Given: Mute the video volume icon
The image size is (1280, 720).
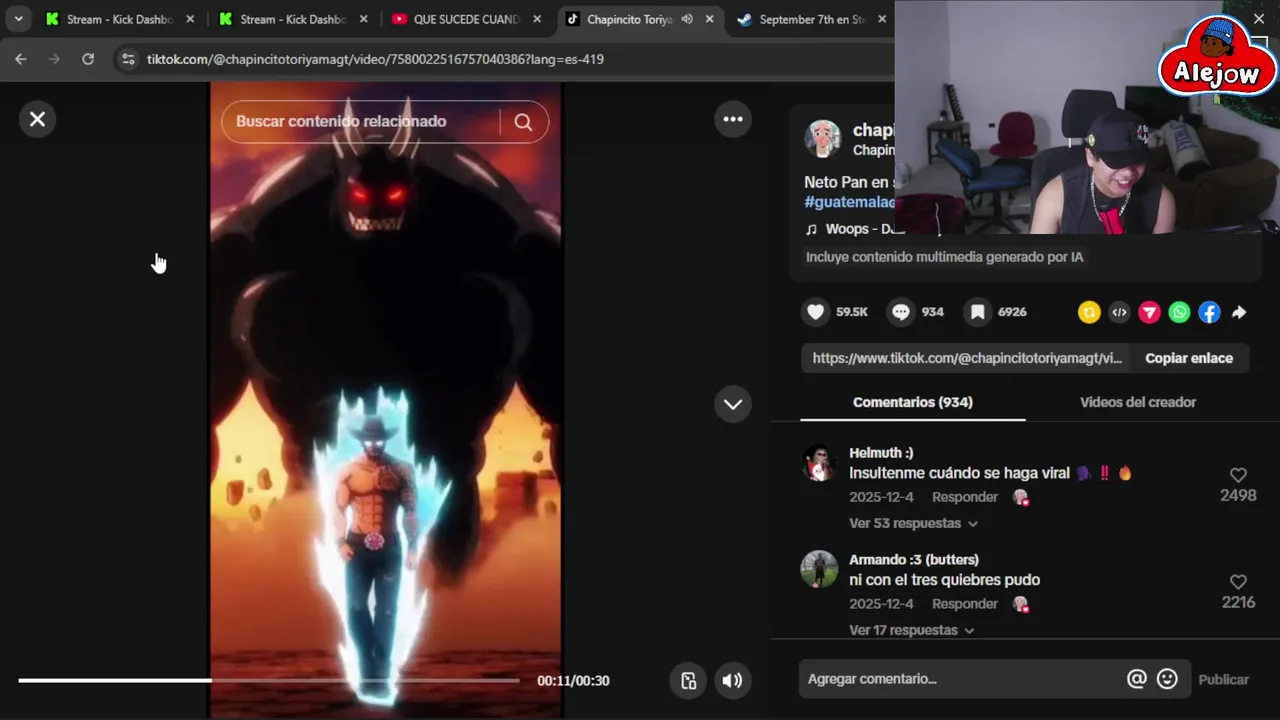Looking at the screenshot, I should [732, 681].
